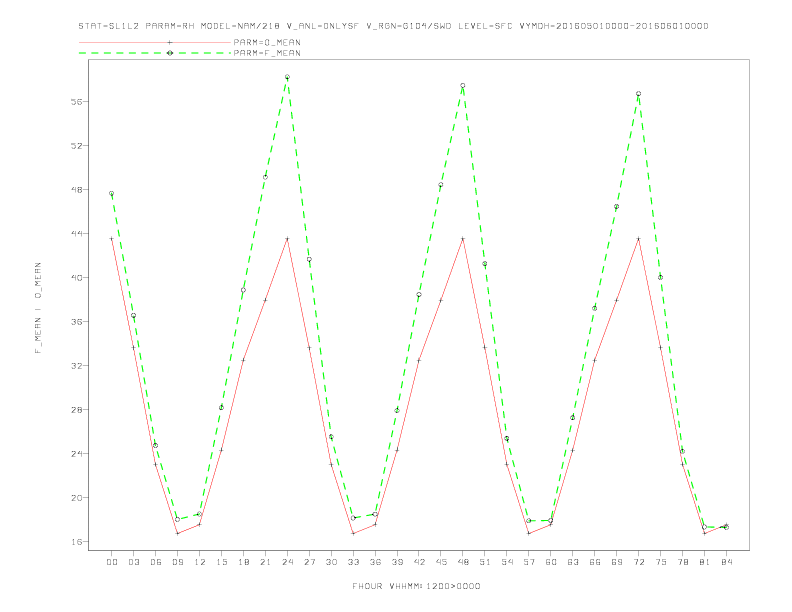Click the F_MEAN circle marker at hour 48 peak
792x612 pixels.
[463, 86]
